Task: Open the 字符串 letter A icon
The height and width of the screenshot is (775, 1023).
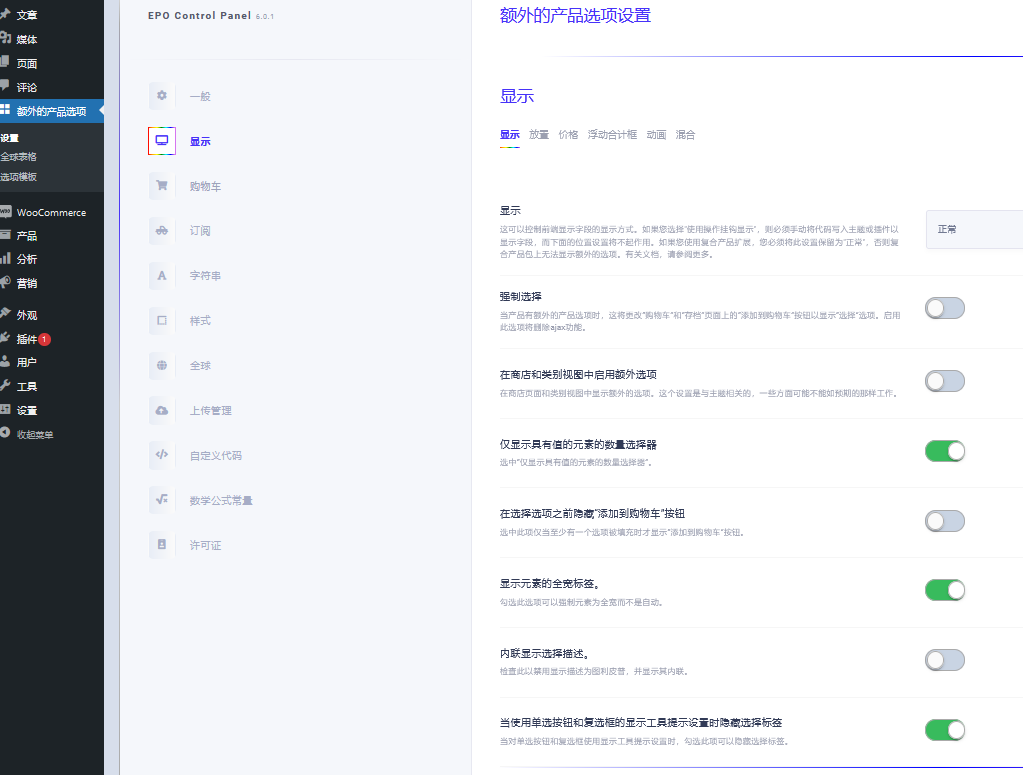Action: tap(162, 275)
